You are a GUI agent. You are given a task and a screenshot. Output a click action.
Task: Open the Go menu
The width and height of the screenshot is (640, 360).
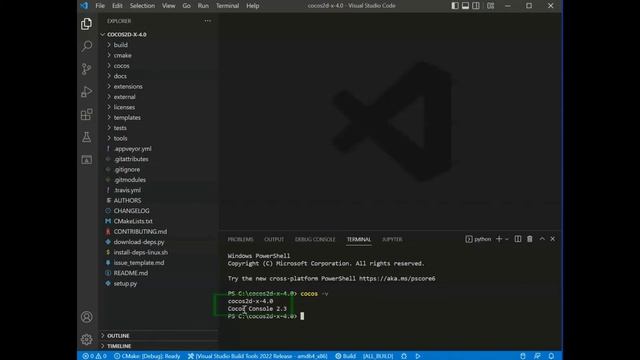pos(187,6)
